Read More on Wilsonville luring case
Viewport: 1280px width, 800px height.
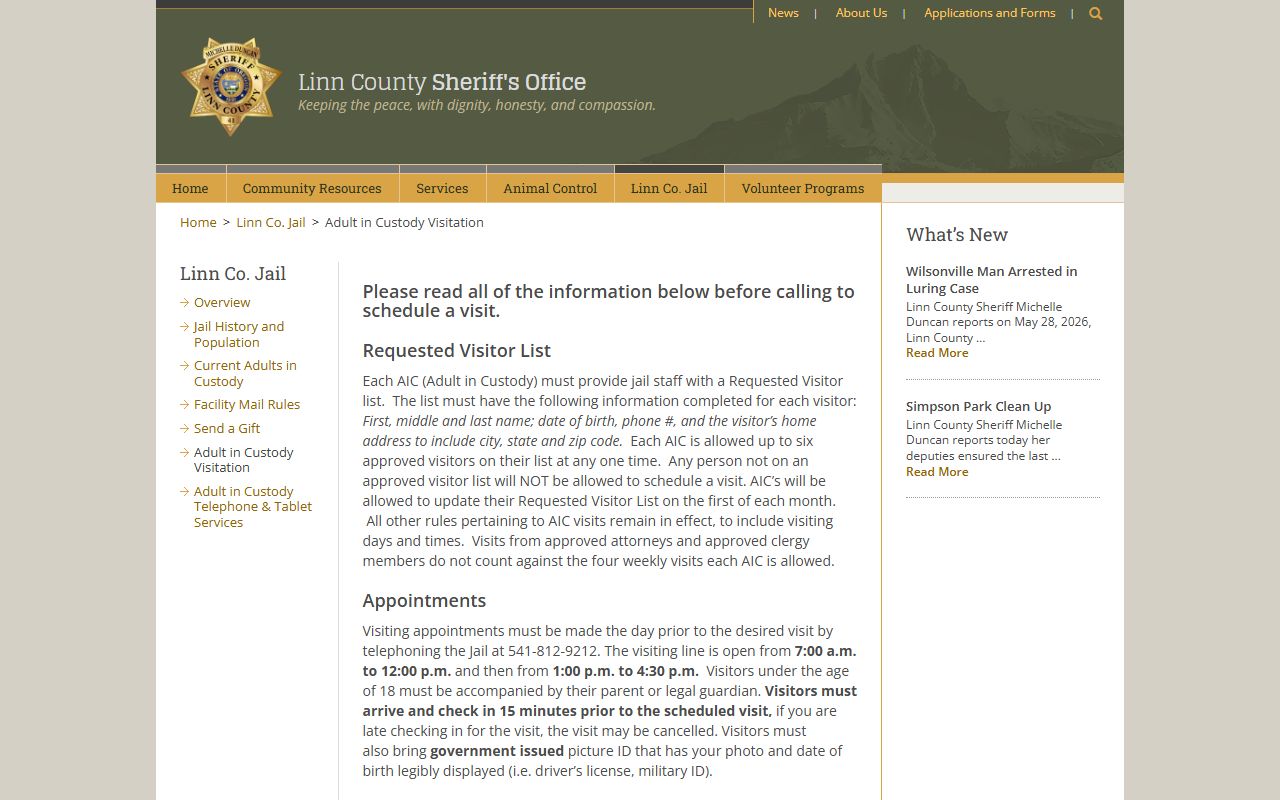pos(937,353)
